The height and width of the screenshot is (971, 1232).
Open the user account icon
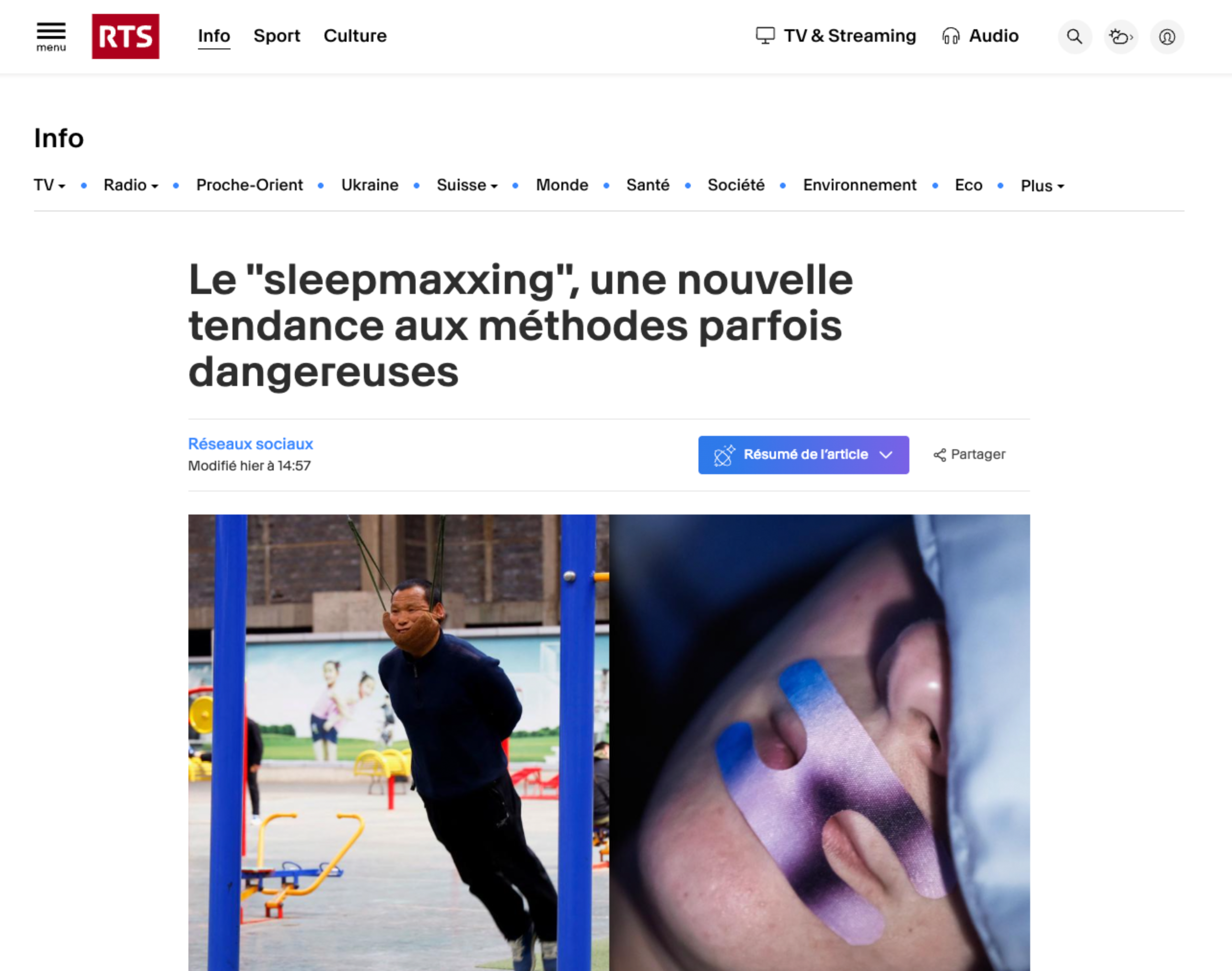point(1167,37)
